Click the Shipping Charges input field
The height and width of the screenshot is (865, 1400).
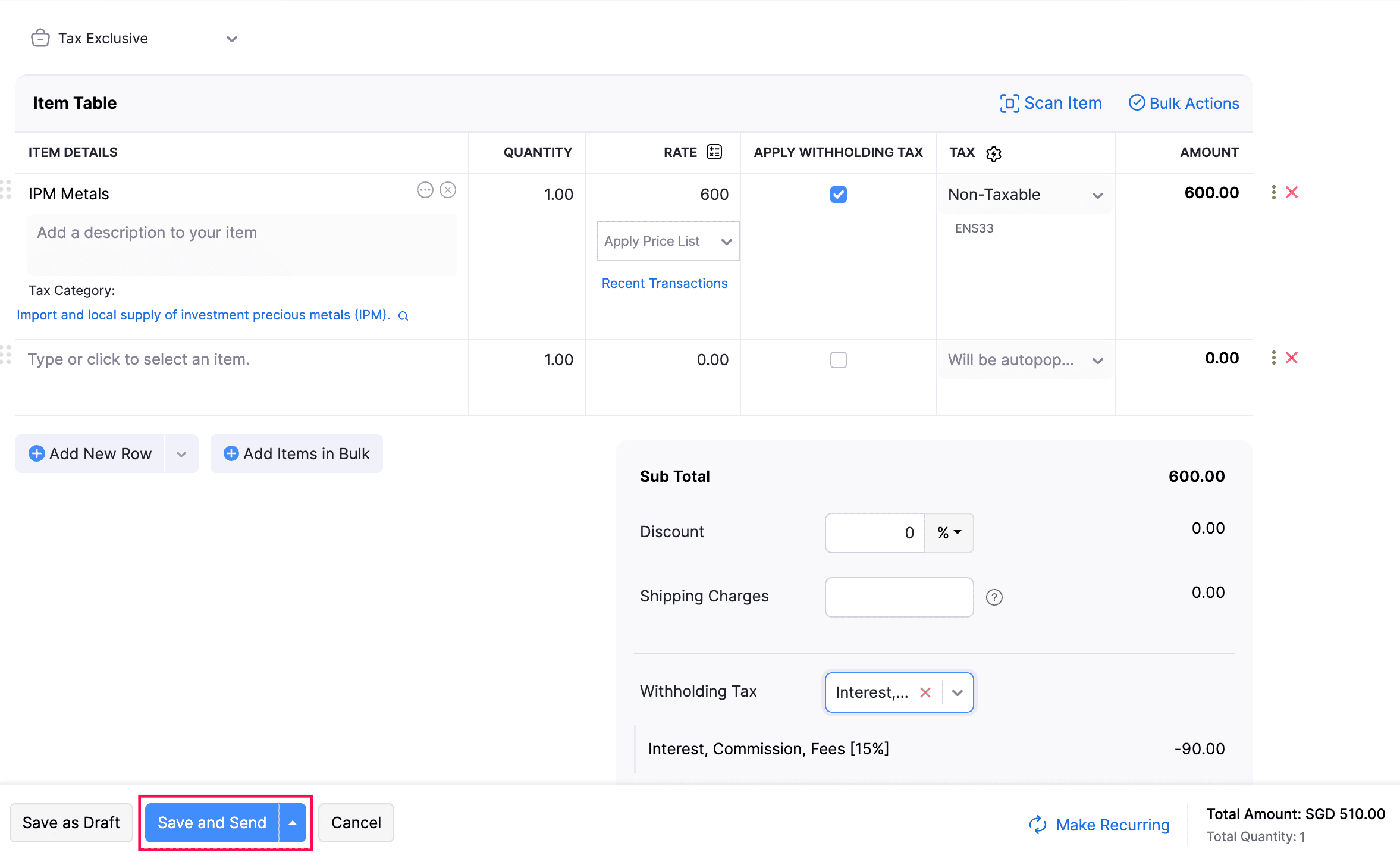pos(899,597)
